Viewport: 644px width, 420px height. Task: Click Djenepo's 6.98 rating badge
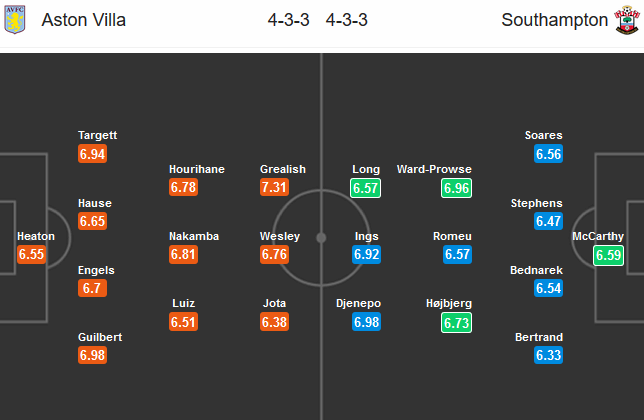tap(366, 322)
